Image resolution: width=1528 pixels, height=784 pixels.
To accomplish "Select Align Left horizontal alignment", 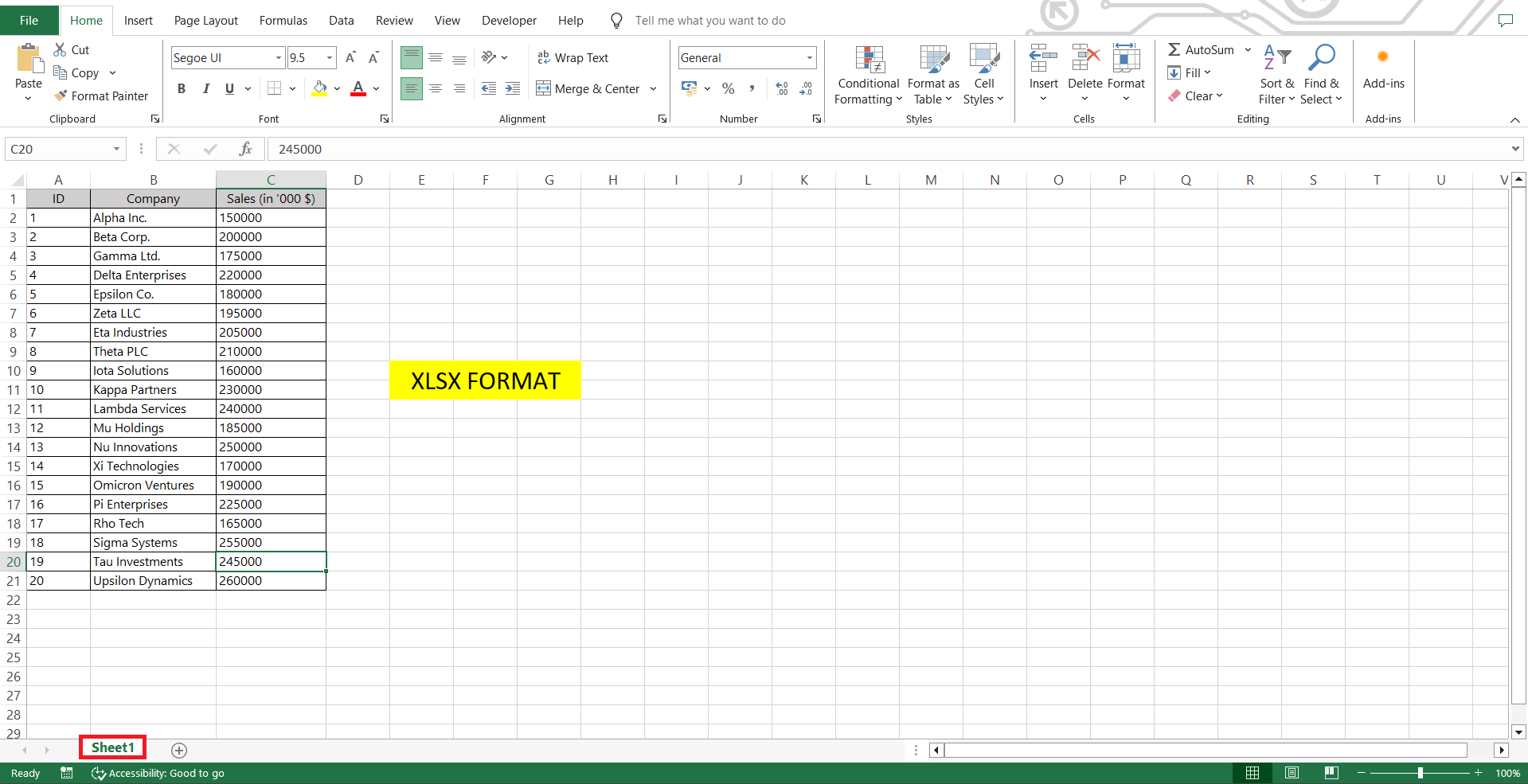I will tap(412, 88).
